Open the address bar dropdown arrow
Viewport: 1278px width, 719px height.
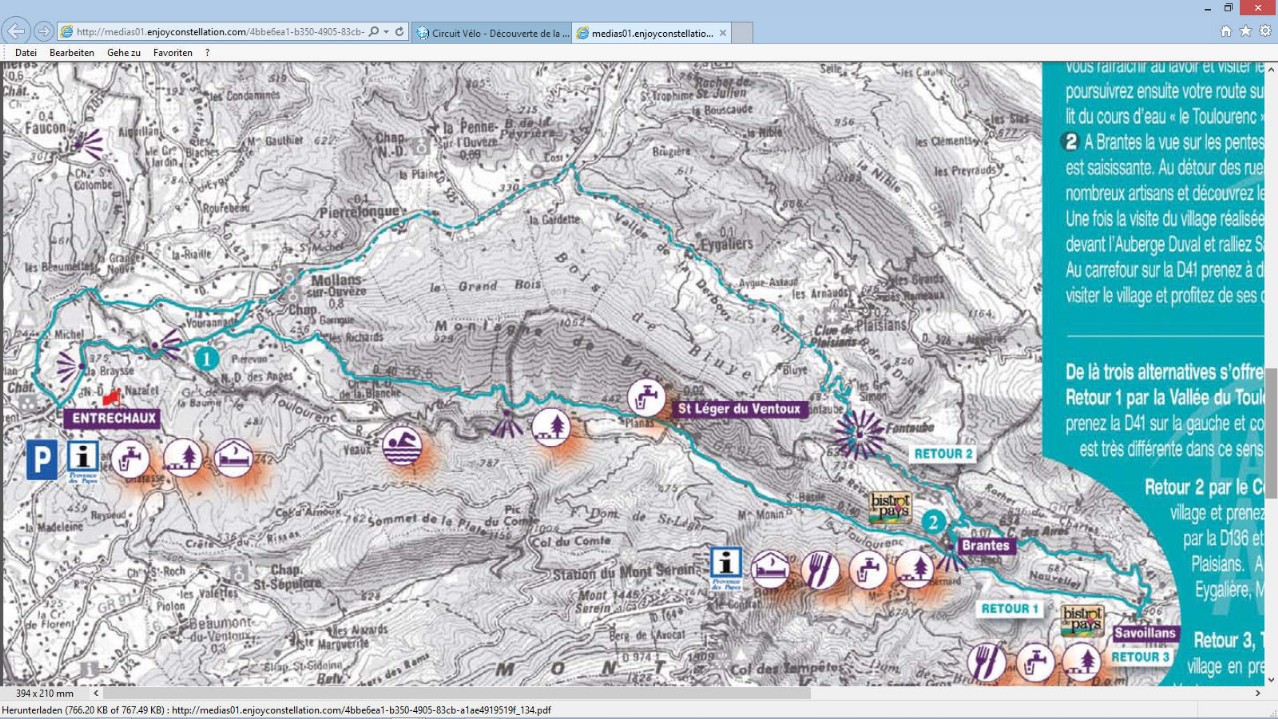(386, 32)
